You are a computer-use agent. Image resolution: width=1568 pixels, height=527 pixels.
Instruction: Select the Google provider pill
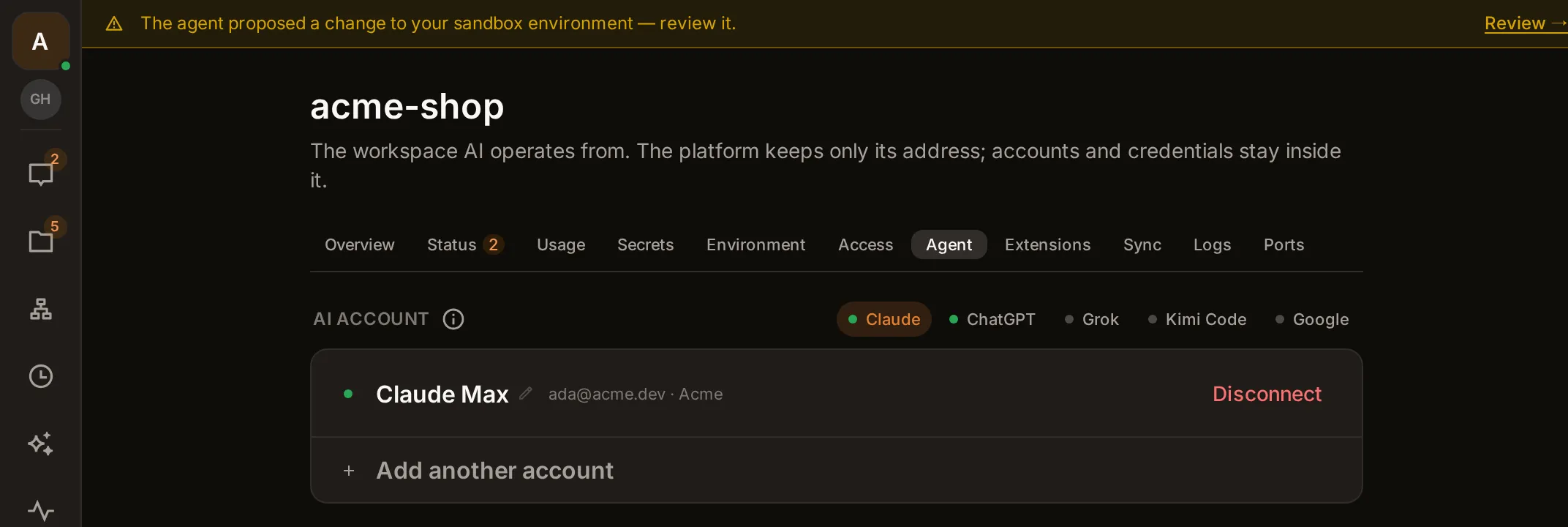1312,319
